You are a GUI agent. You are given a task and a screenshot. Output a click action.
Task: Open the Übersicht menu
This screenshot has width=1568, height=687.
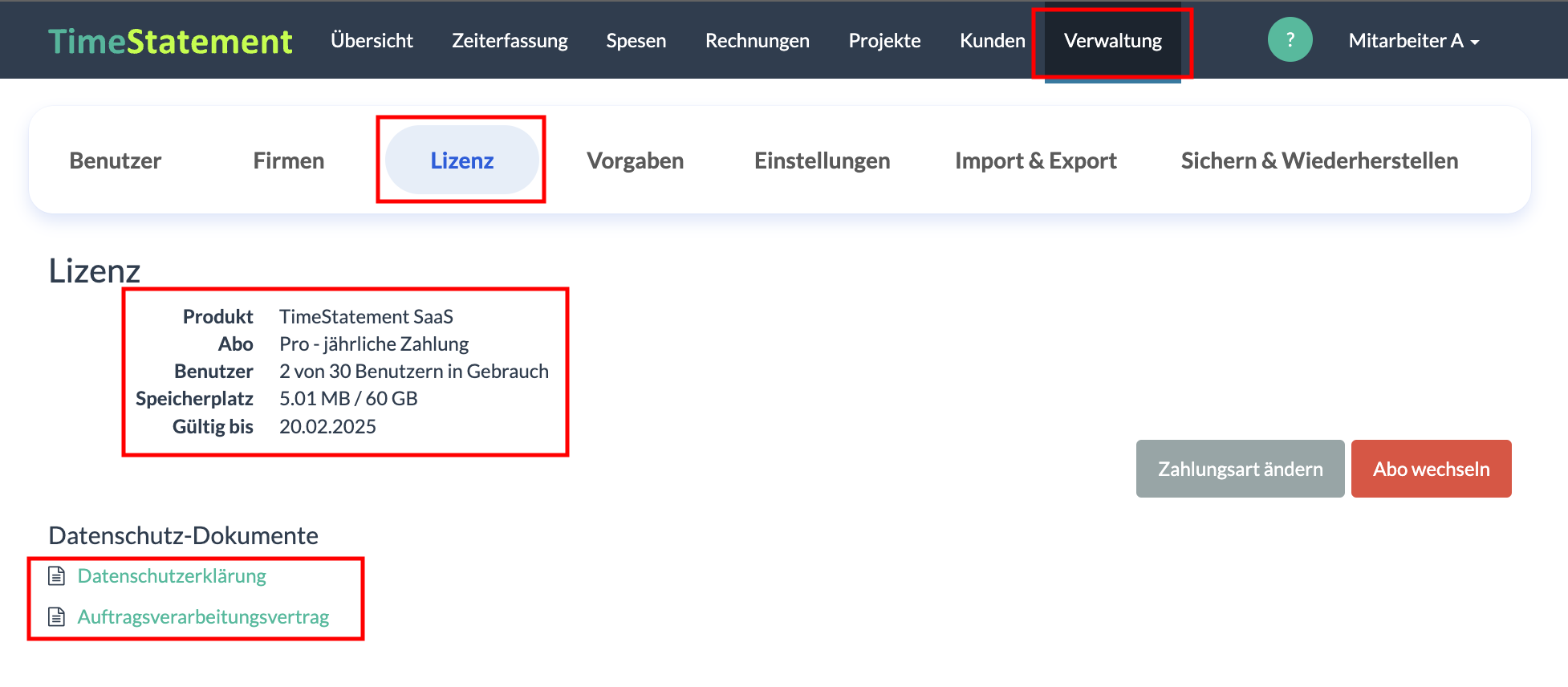click(x=372, y=41)
